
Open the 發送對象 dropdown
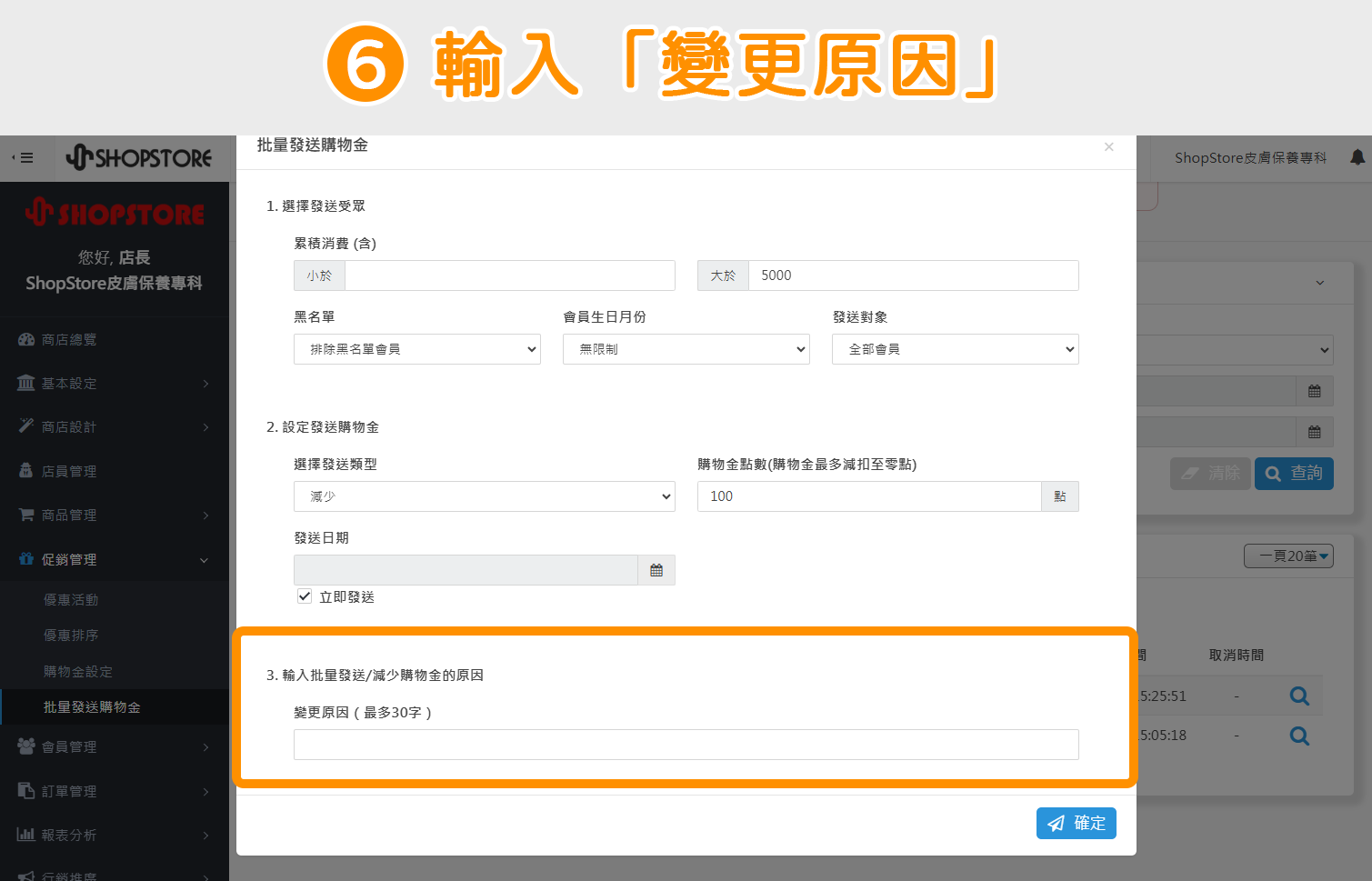pyautogui.click(x=956, y=349)
